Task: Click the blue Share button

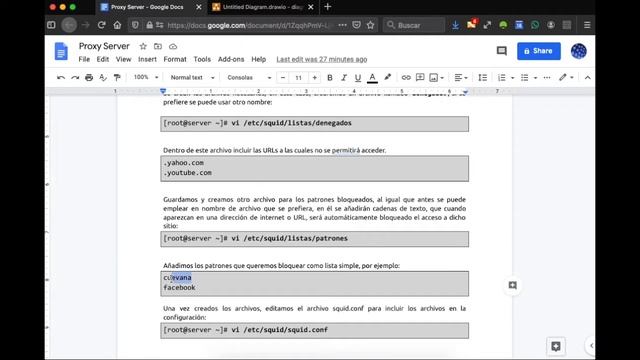Action: pos(539,51)
